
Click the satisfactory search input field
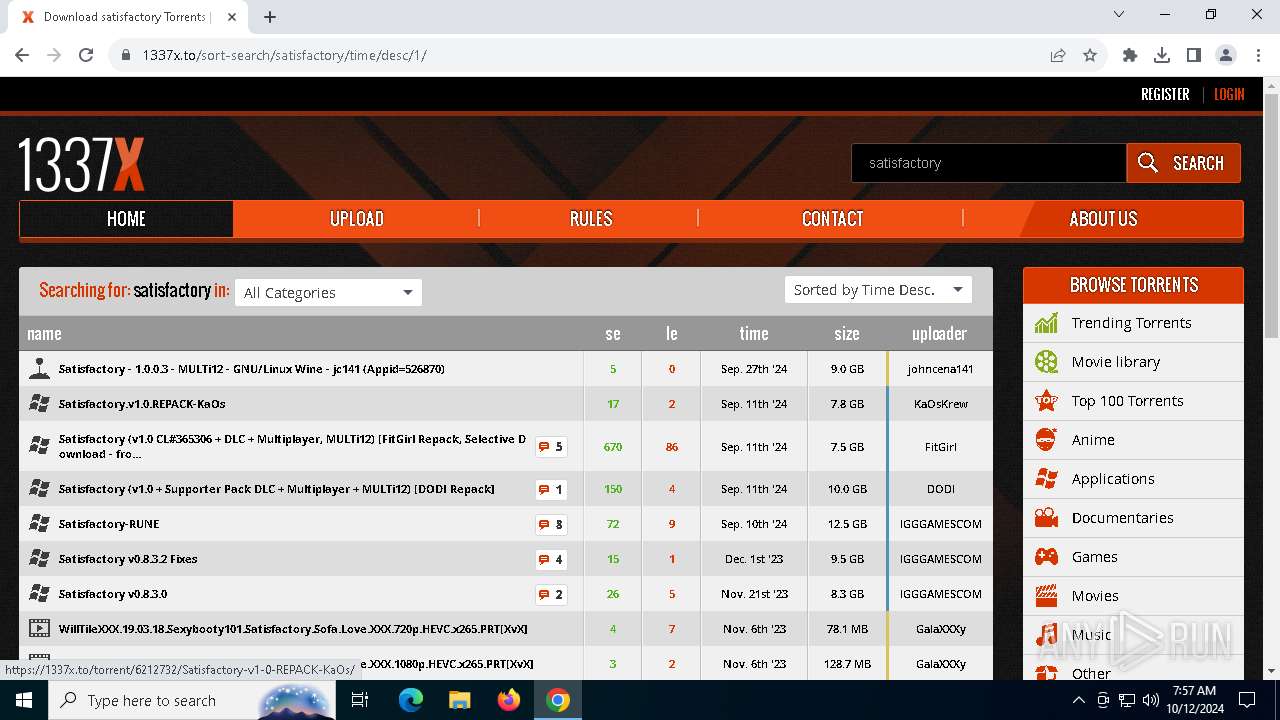(x=988, y=163)
